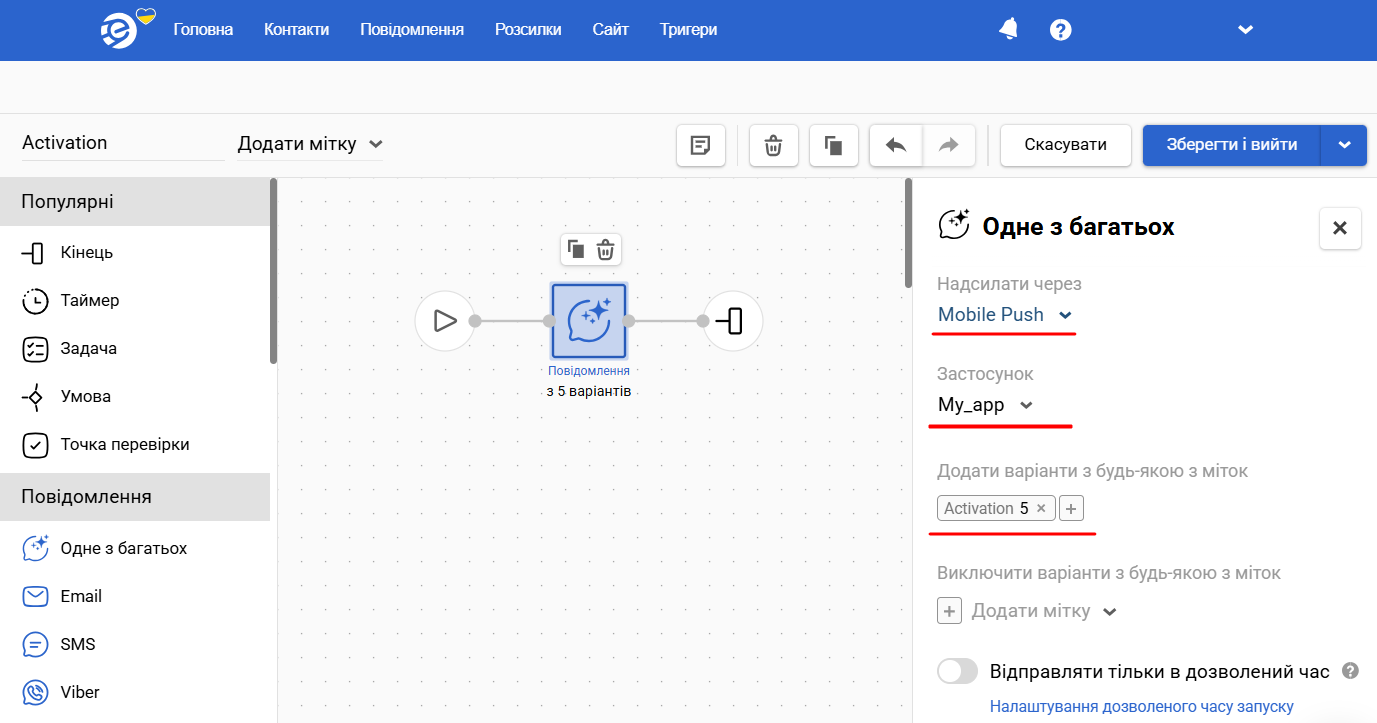
Task: Click the redo arrow button
Action: (949, 145)
